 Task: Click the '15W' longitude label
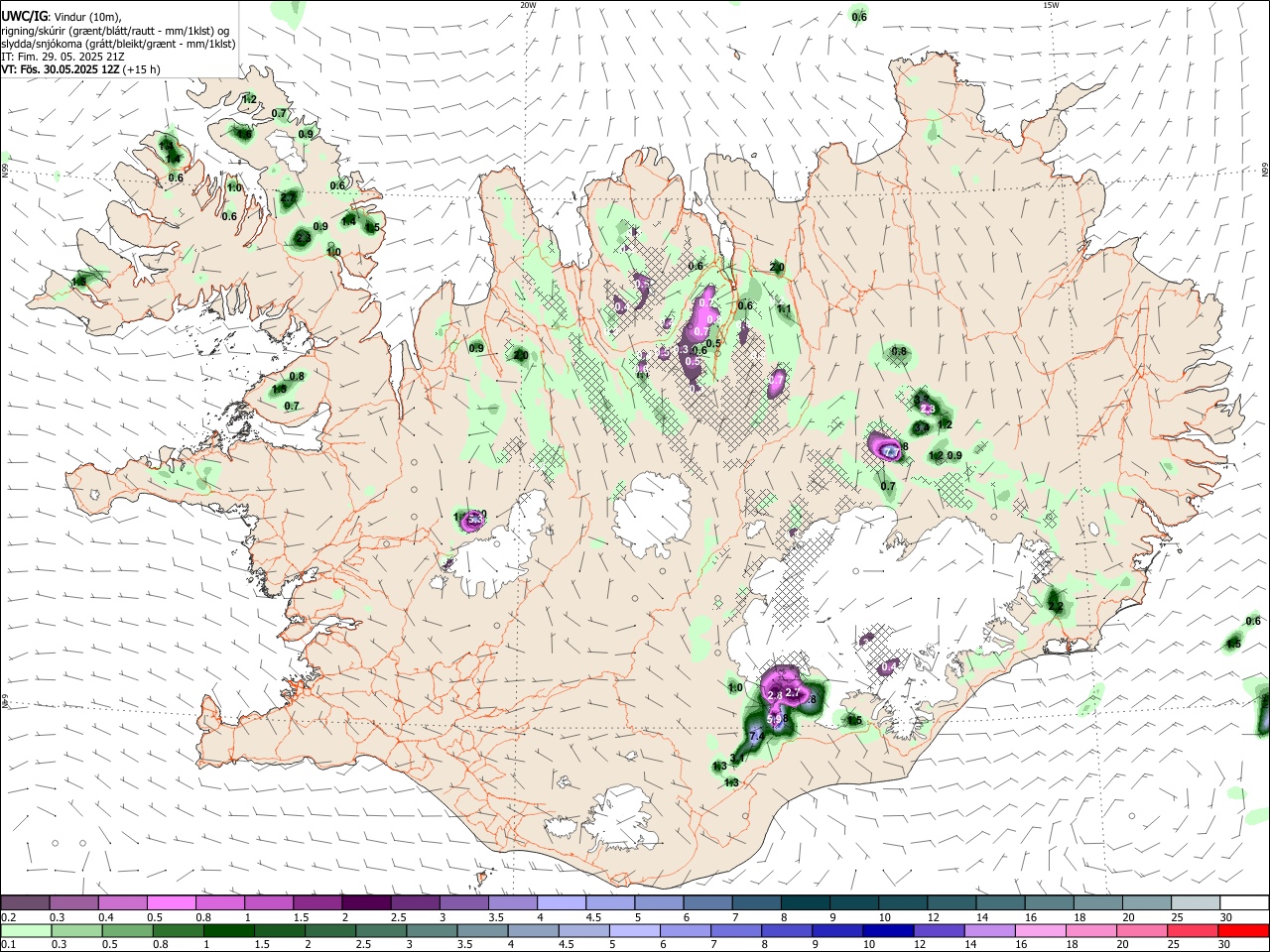tap(1051, 5)
